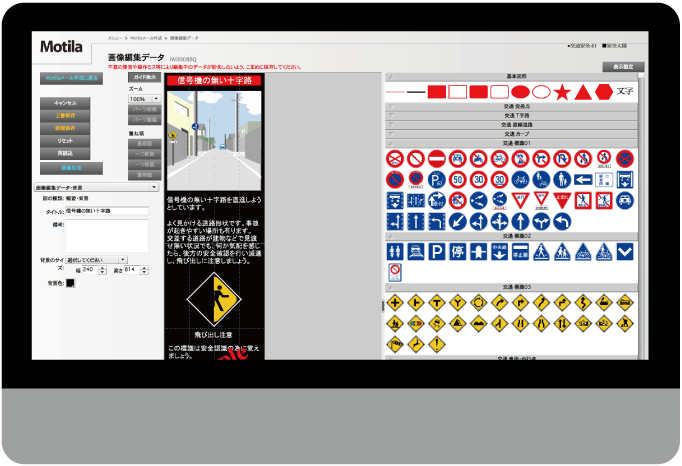Select the solid red stop triangle sign
This screenshot has height=466, width=682.
tap(562, 200)
